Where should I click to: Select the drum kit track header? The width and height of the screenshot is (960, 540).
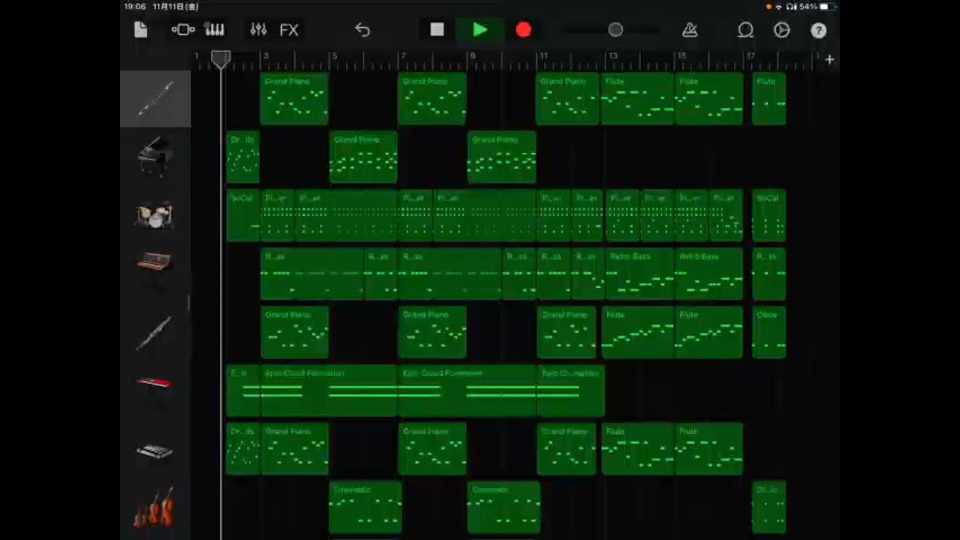coord(156,215)
